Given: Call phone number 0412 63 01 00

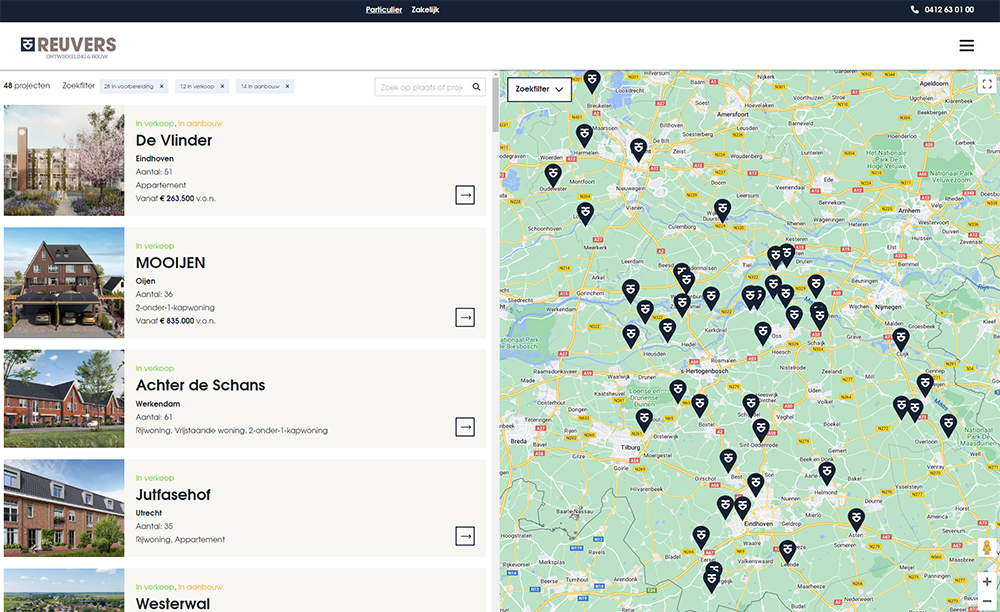Looking at the screenshot, I should click(942, 9).
